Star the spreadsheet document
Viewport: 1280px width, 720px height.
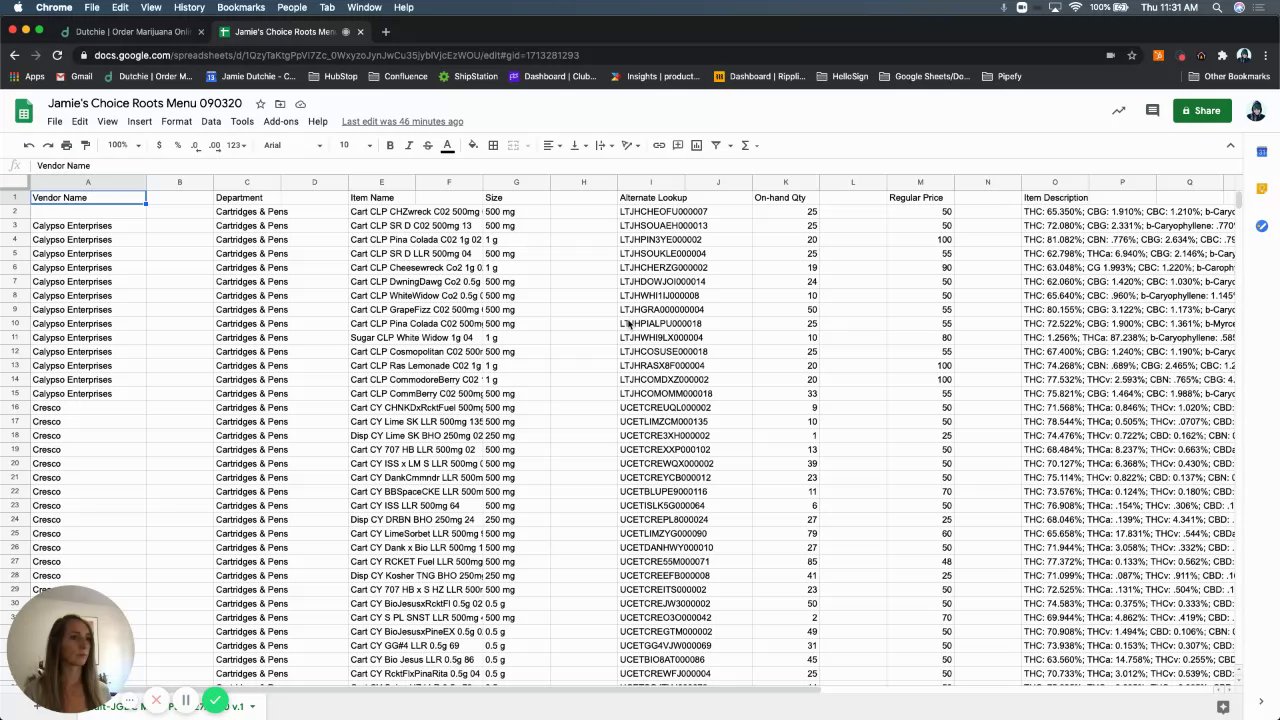260,104
